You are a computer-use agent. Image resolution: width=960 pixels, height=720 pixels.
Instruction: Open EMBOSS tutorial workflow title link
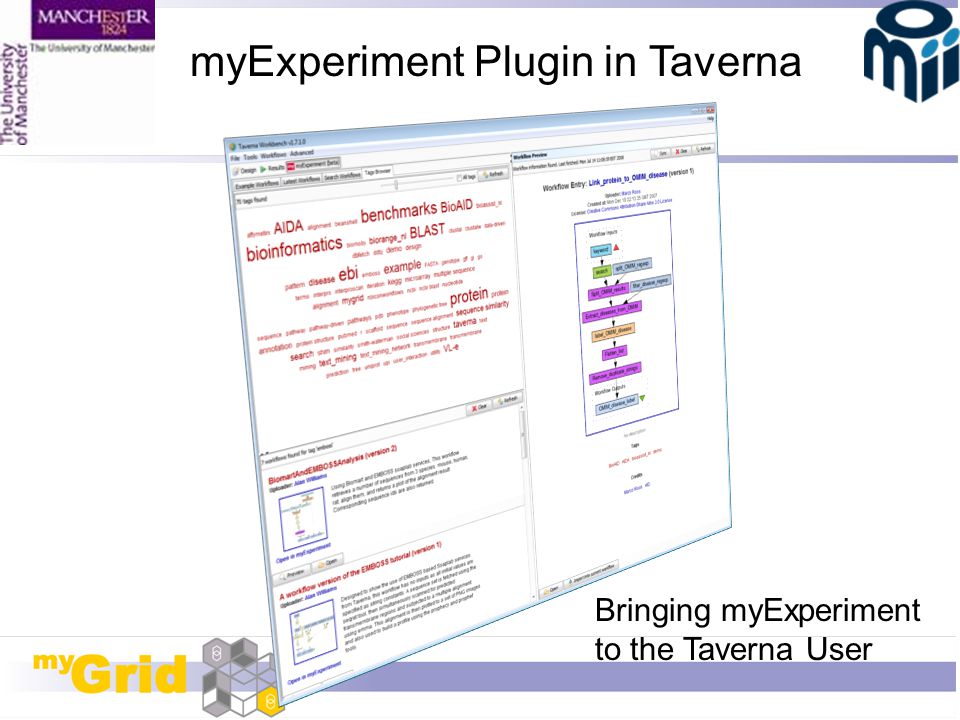click(x=361, y=570)
